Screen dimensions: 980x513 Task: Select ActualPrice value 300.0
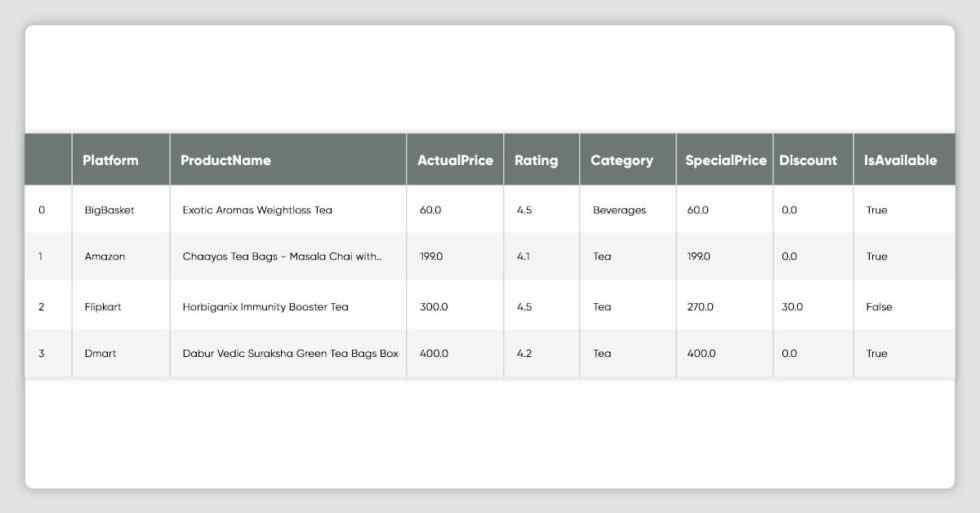434,307
